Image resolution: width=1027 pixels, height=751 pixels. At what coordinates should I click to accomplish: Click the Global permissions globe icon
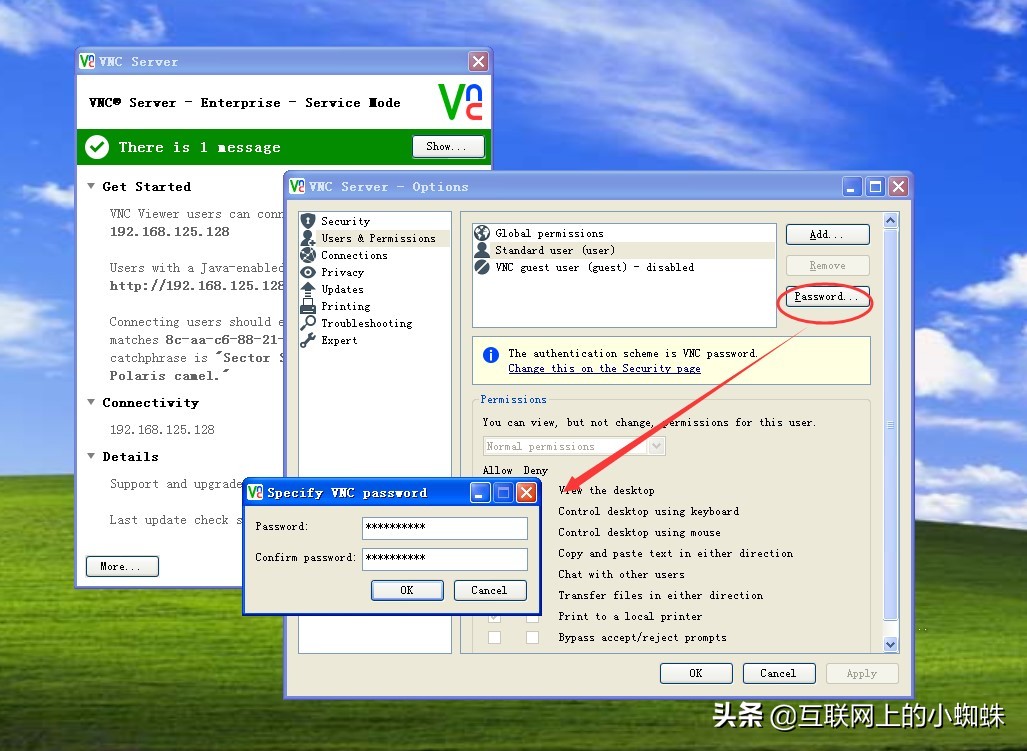point(482,232)
